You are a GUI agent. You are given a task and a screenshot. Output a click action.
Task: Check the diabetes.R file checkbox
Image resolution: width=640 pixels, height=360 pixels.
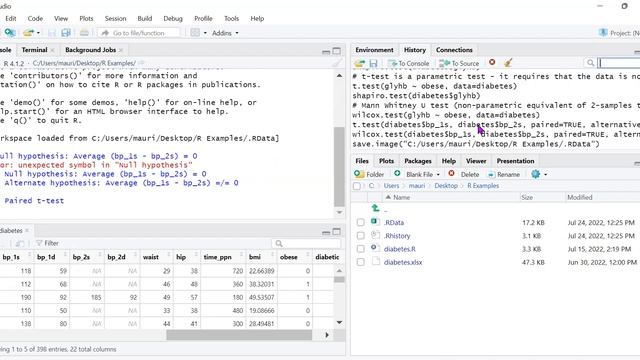(x=360, y=249)
